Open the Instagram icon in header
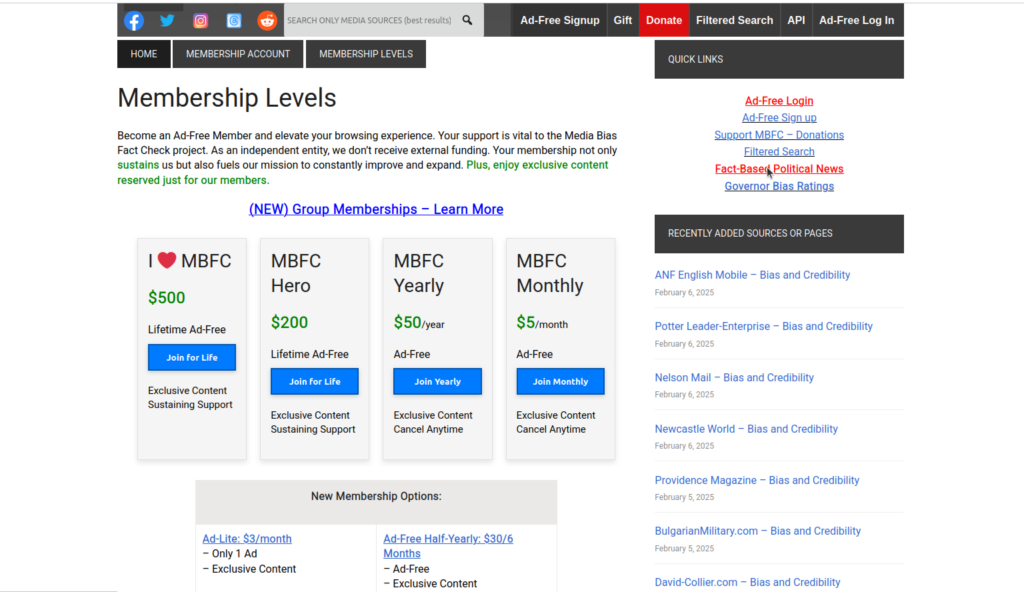 tap(200, 20)
